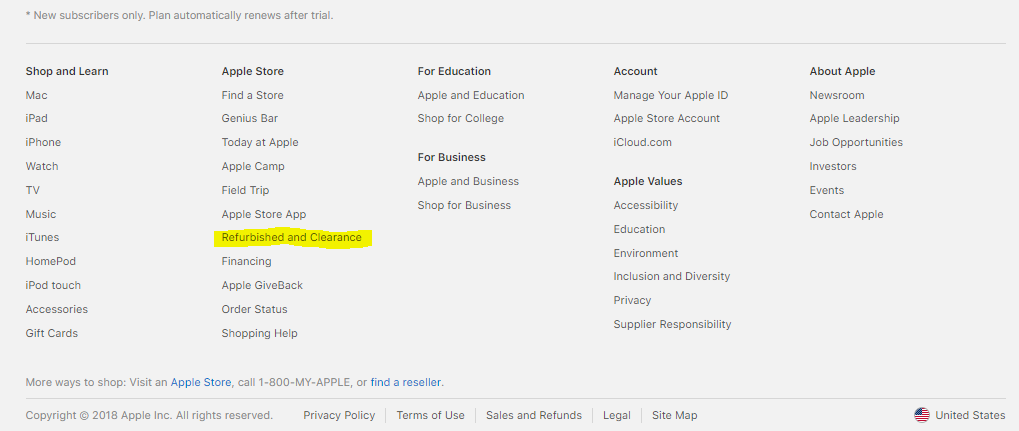Click the Apple Values heading
Screen dimensions: 1019x431
click(648, 181)
